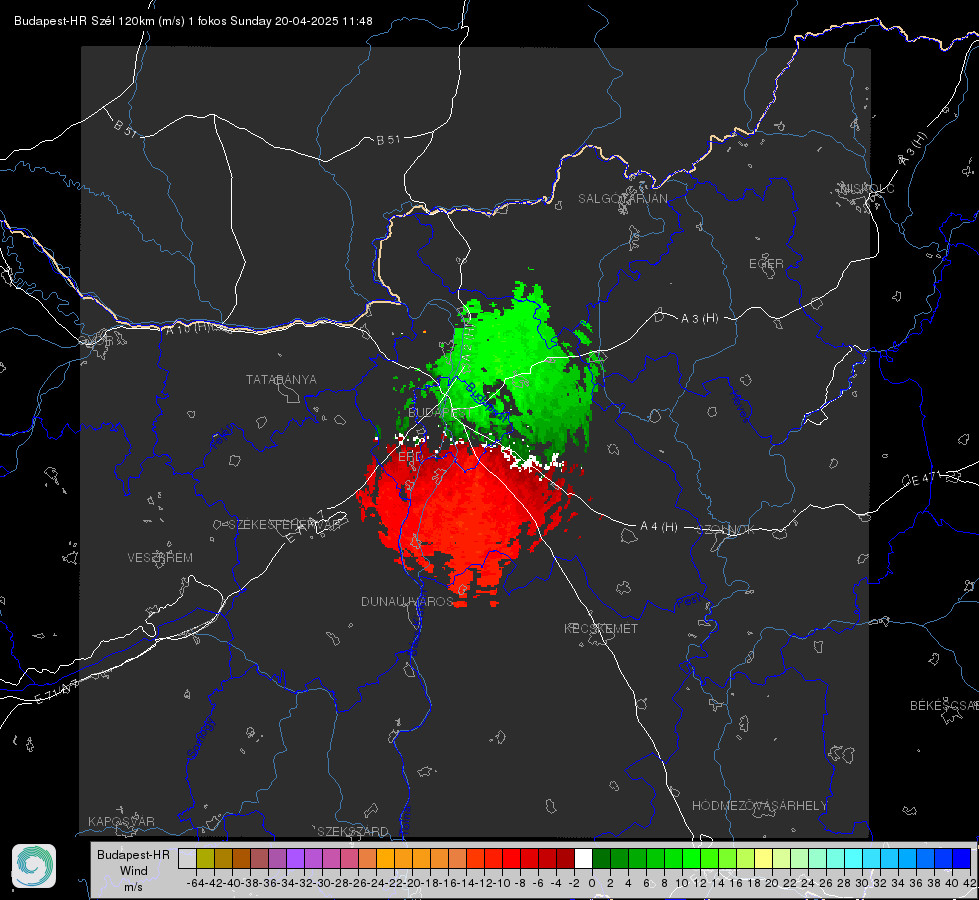Click the legend value -64
This screenshot has width=979, height=900.
196,883
